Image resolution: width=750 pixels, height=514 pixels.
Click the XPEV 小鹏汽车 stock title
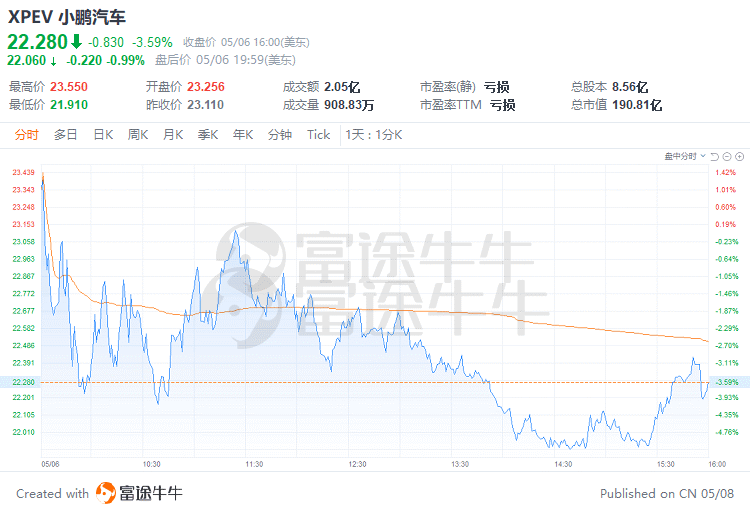66,17
